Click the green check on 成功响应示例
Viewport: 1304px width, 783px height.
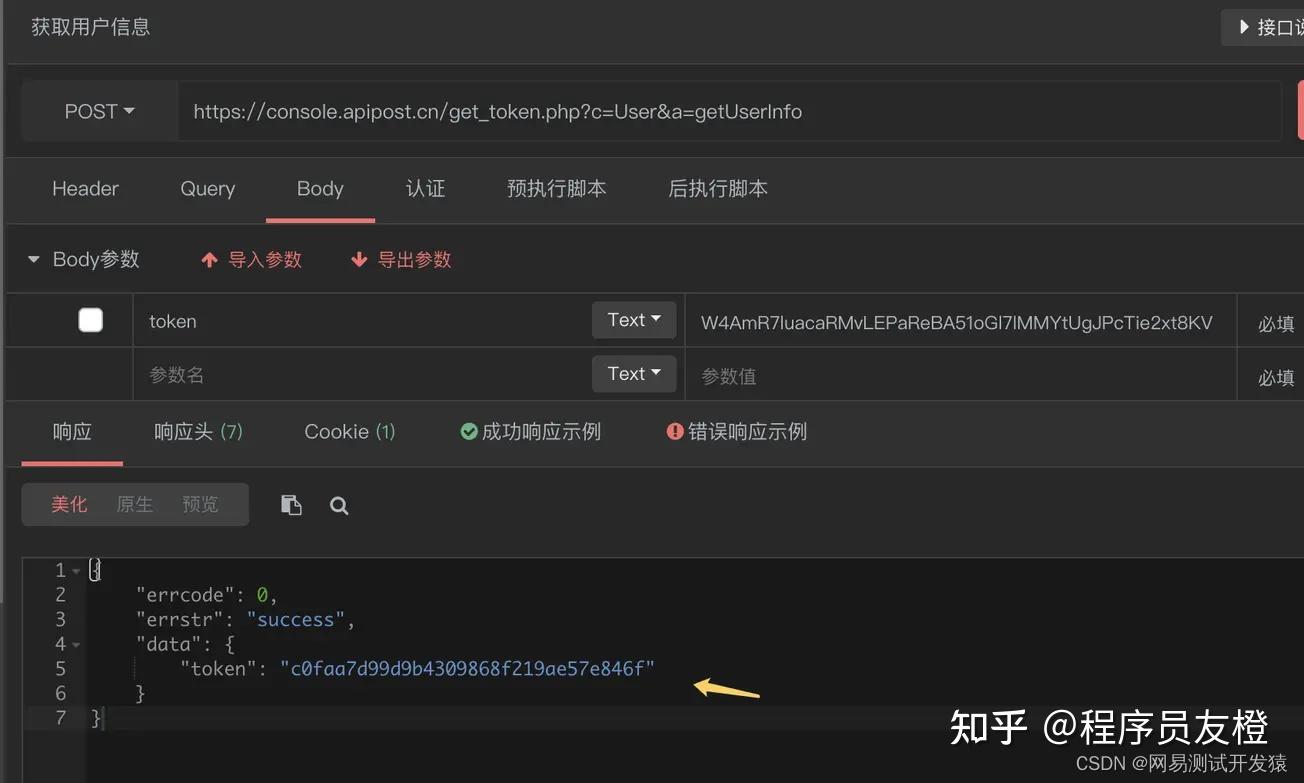pos(468,431)
